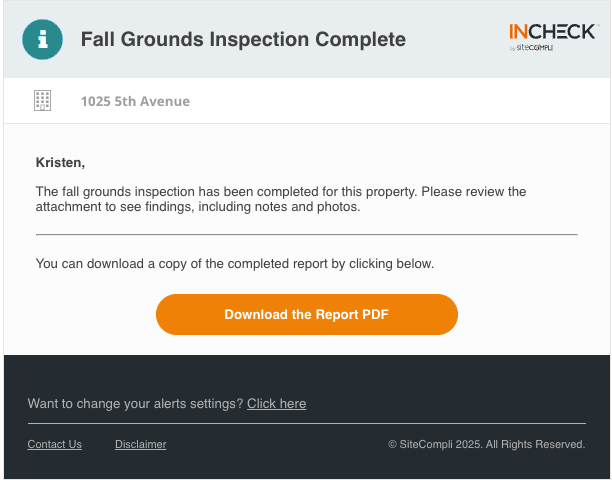
Task: Click the © symbol in the footer
Action: (392, 444)
